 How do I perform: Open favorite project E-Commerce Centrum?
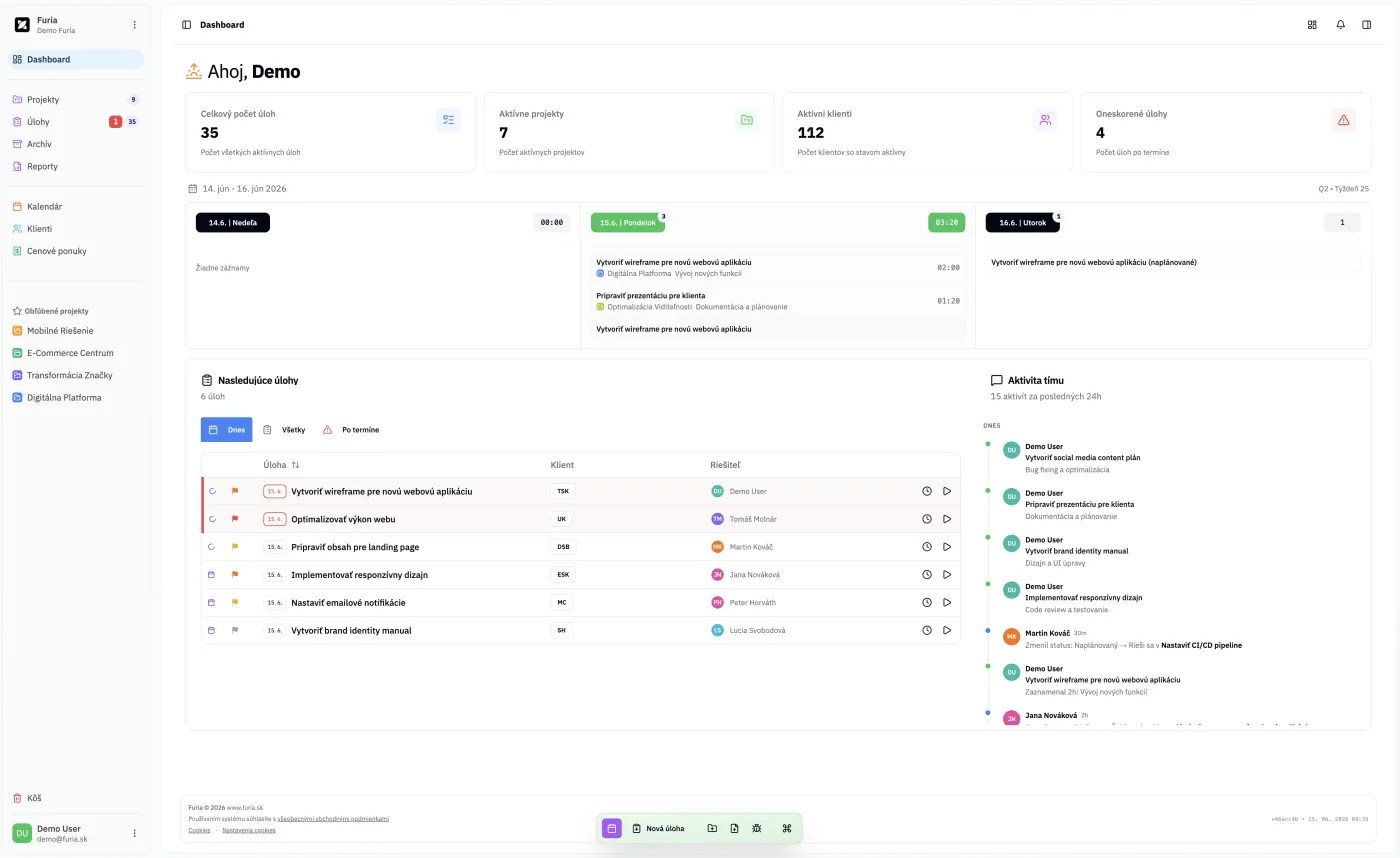tap(76, 353)
